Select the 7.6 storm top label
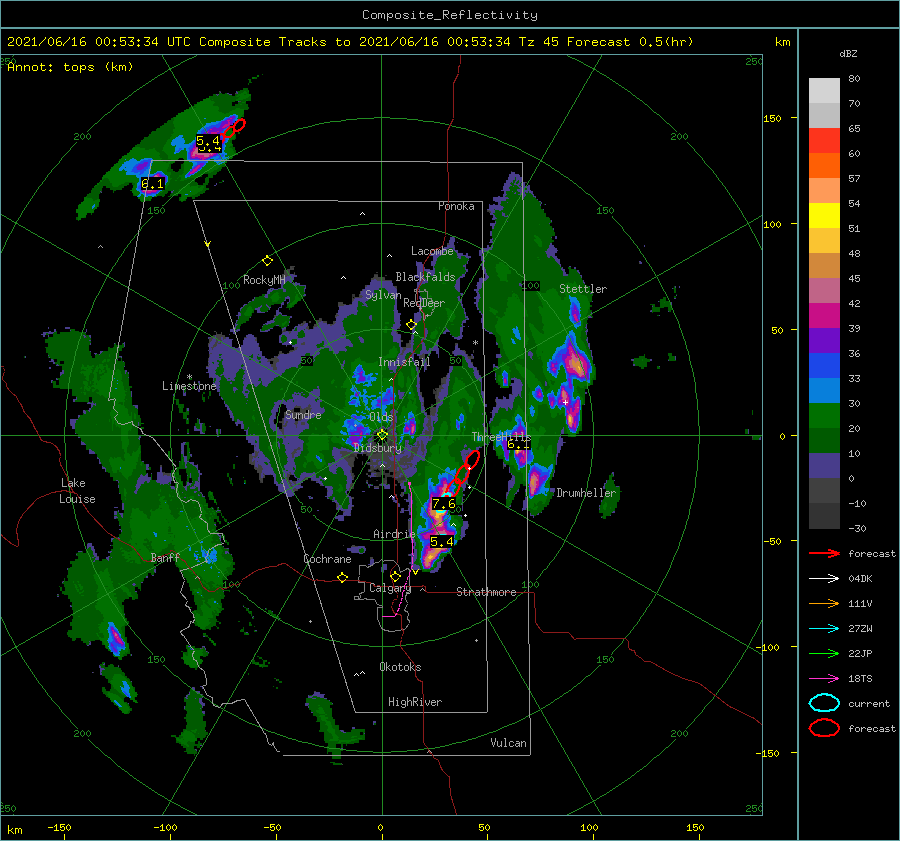Image resolution: width=900 pixels, height=841 pixels. pos(443,504)
